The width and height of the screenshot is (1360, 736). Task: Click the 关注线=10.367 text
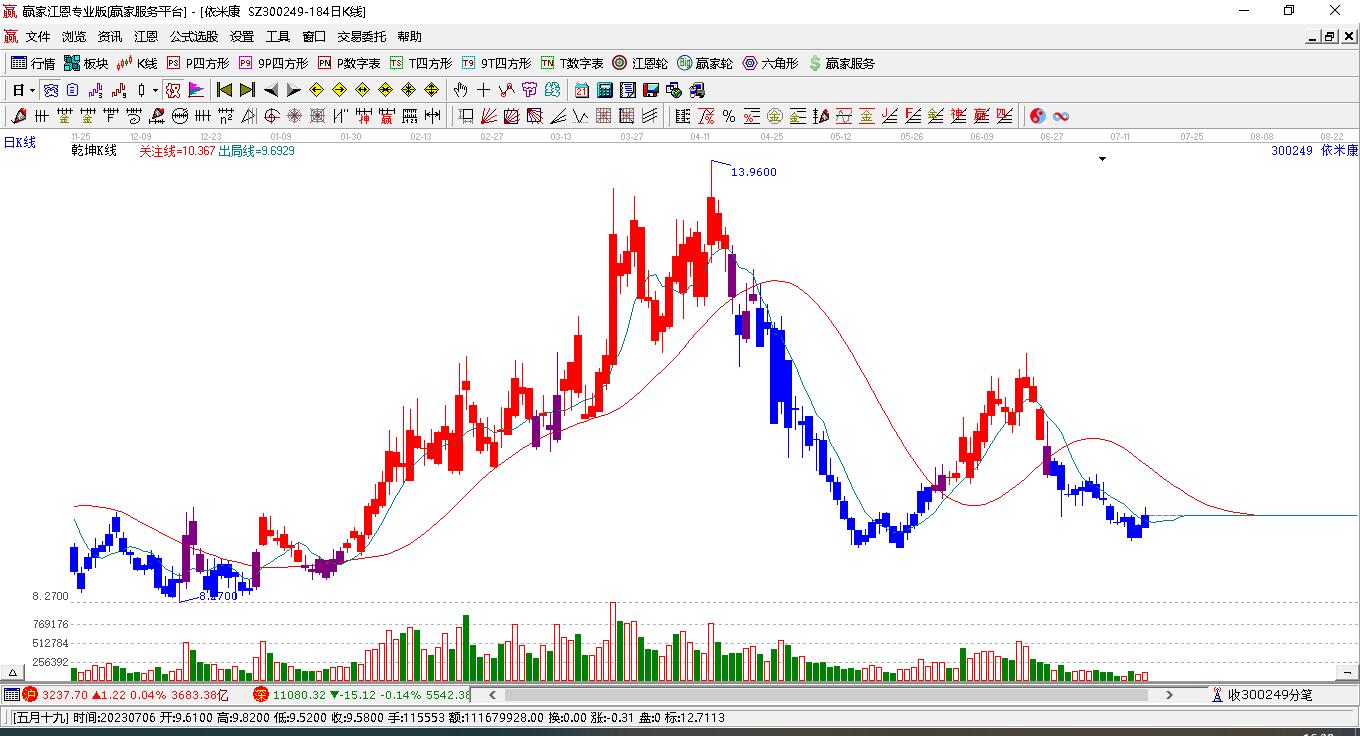[177, 151]
